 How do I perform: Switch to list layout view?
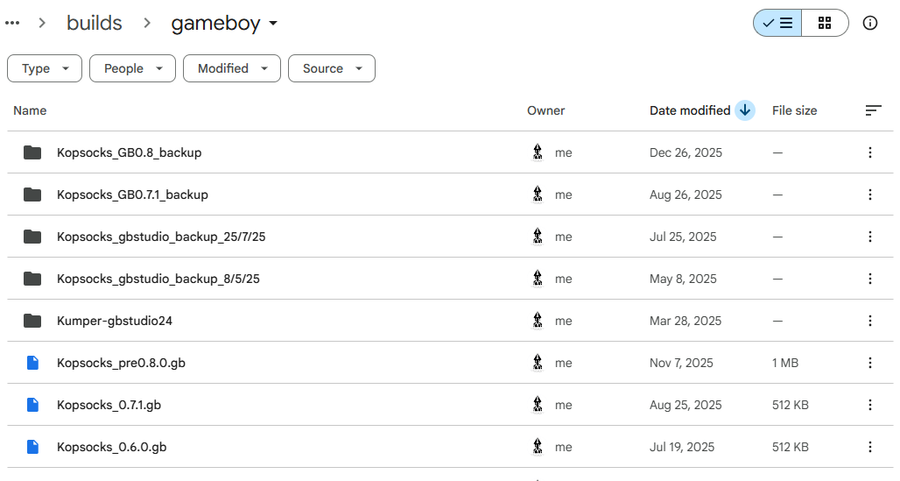pos(778,23)
